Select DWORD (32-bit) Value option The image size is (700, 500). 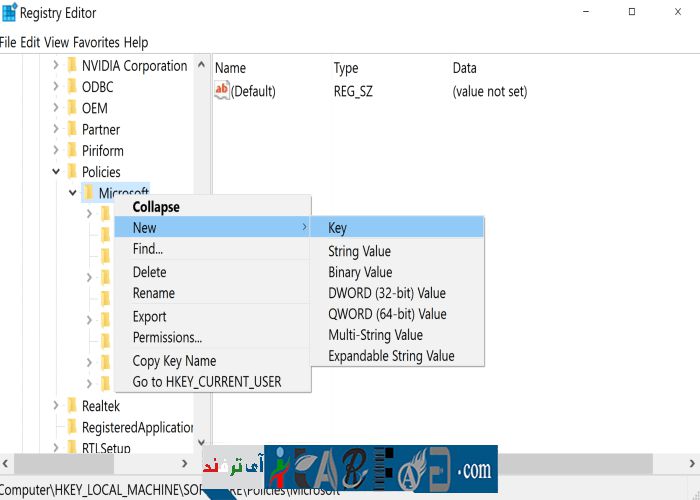pos(387,293)
